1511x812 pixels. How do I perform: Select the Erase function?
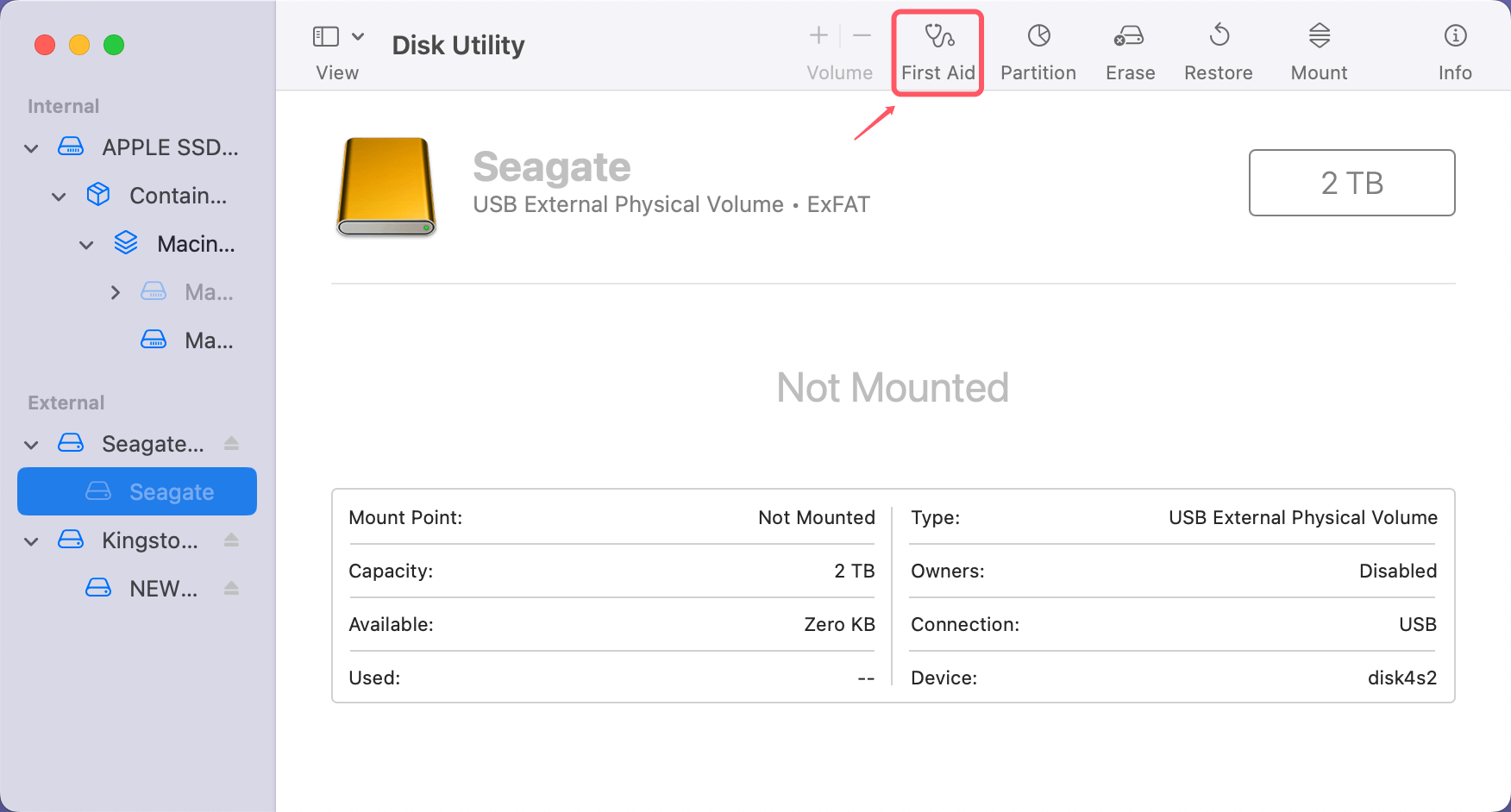click(1129, 47)
